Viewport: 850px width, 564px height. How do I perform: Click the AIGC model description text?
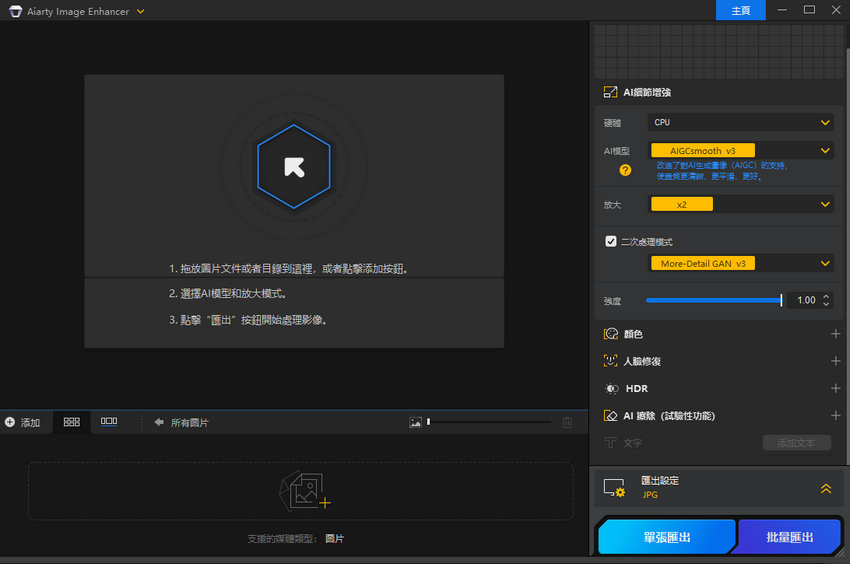tap(722, 171)
